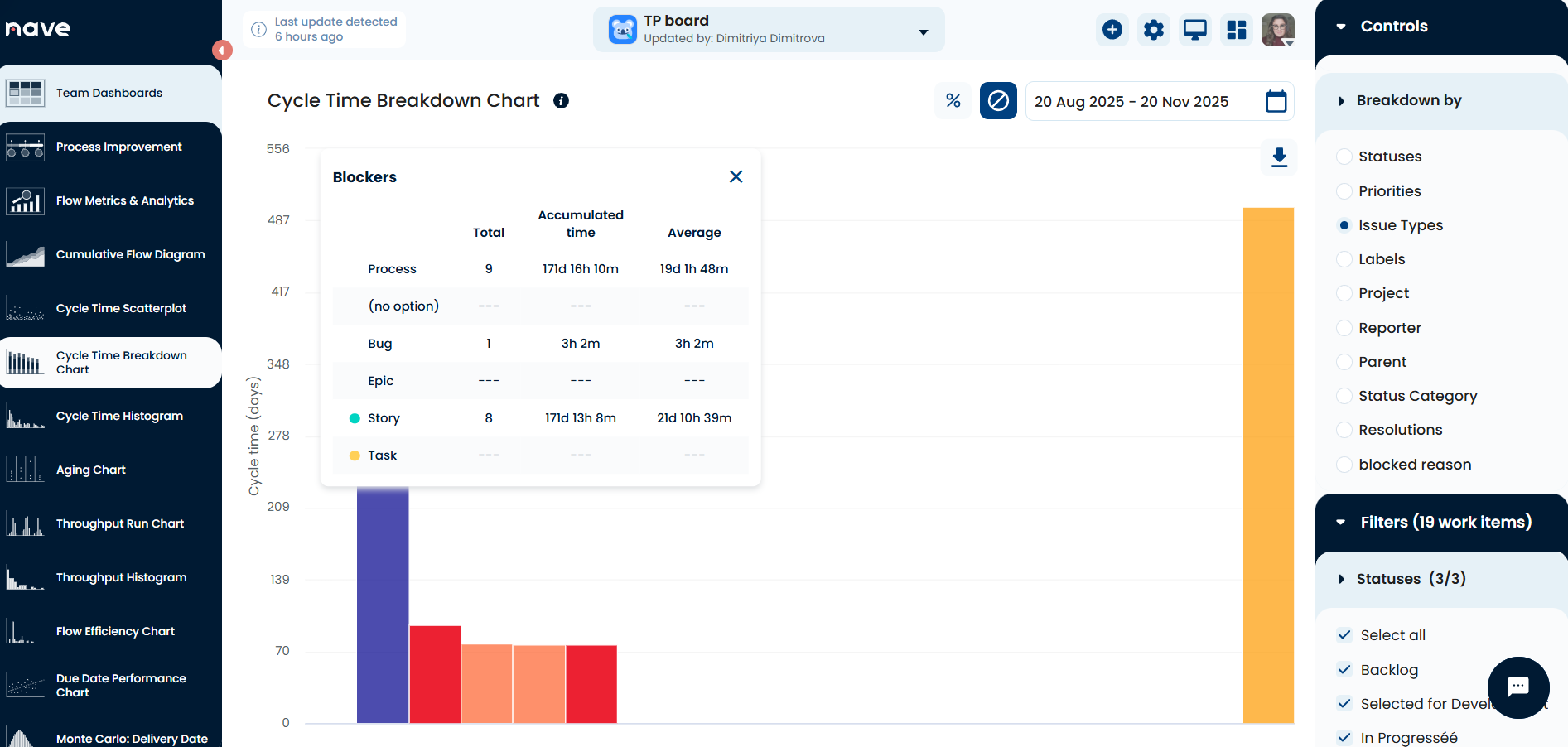Viewport: 1568px width, 747px height.
Task: Select the Priorities breakdown radio button
Action: coord(1344,191)
